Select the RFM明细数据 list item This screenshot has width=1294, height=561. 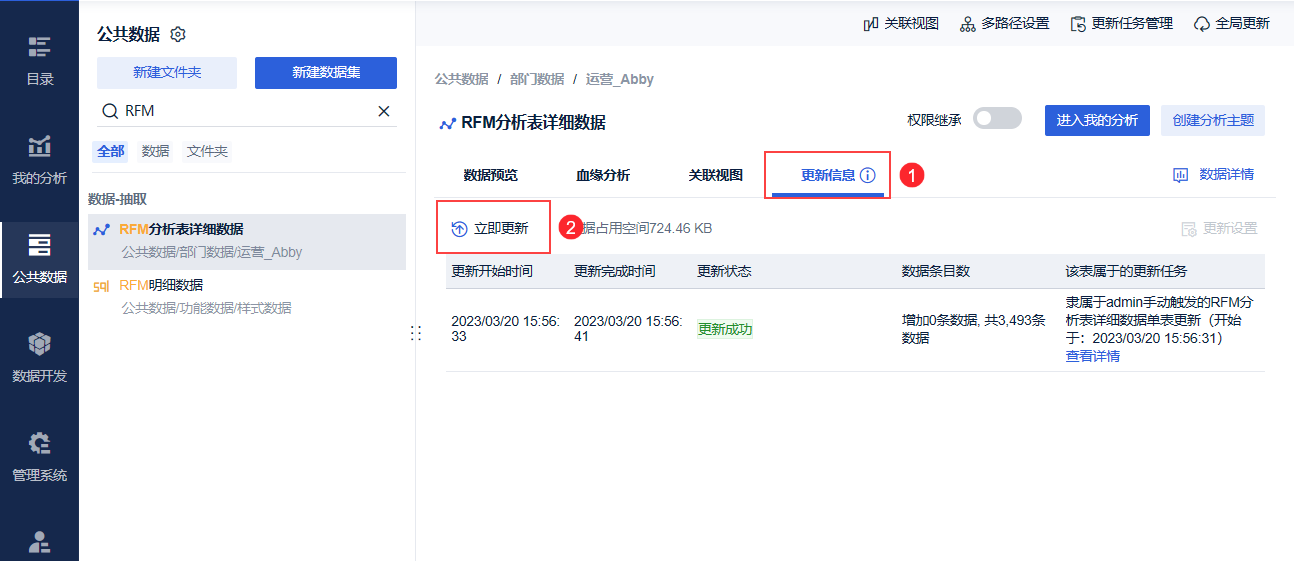247,297
